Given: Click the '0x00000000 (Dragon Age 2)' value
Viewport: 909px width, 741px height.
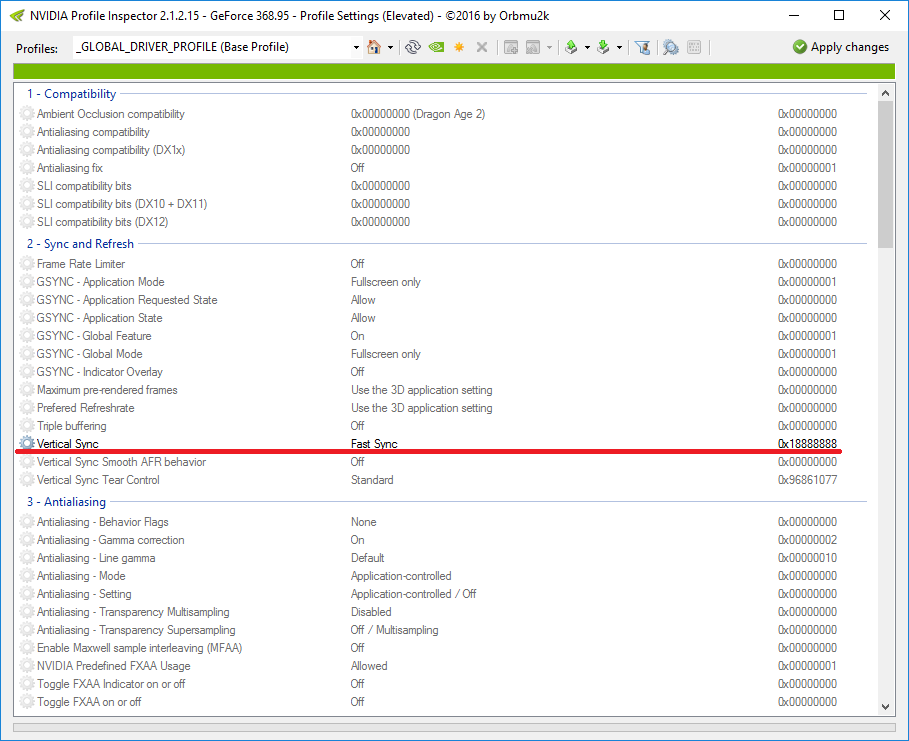Looking at the screenshot, I should (x=417, y=114).
